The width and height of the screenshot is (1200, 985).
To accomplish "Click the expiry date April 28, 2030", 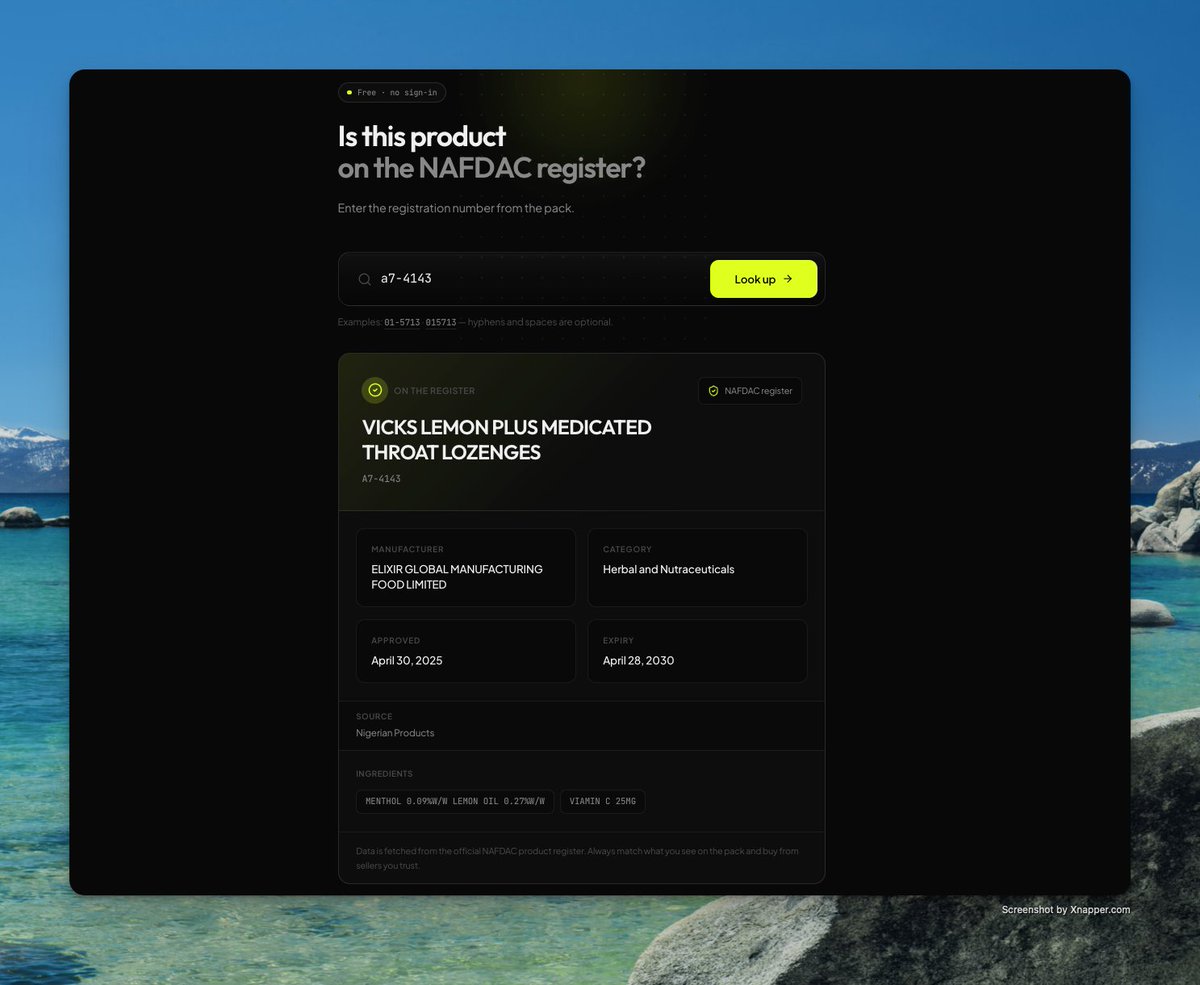I will click(638, 660).
